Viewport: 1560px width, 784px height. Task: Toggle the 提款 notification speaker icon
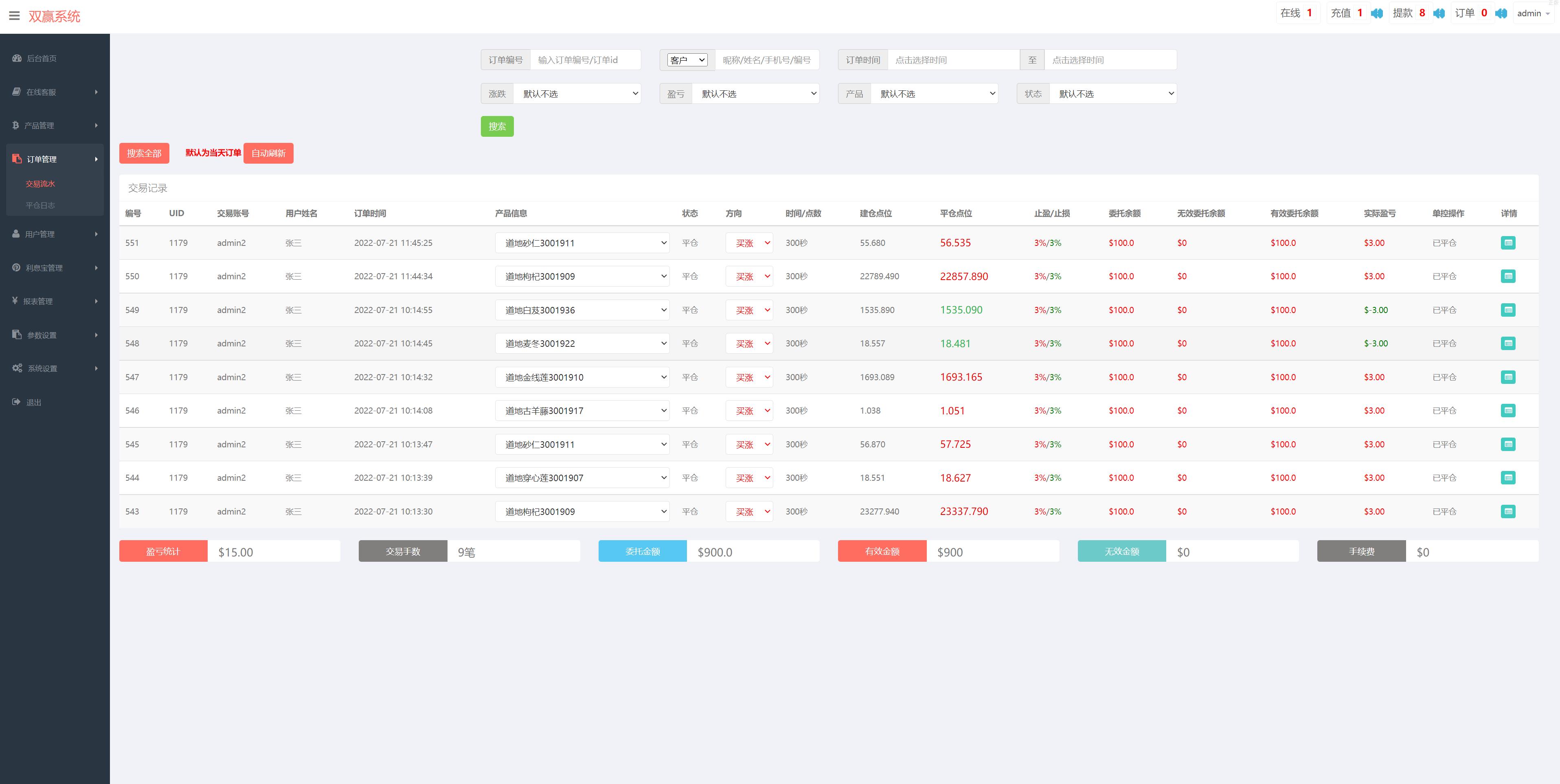point(1439,13)
